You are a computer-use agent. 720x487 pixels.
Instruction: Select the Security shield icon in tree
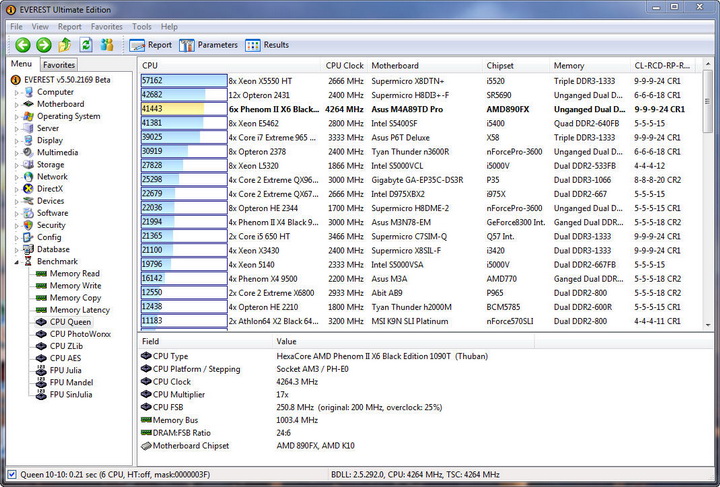click(29, 225)
